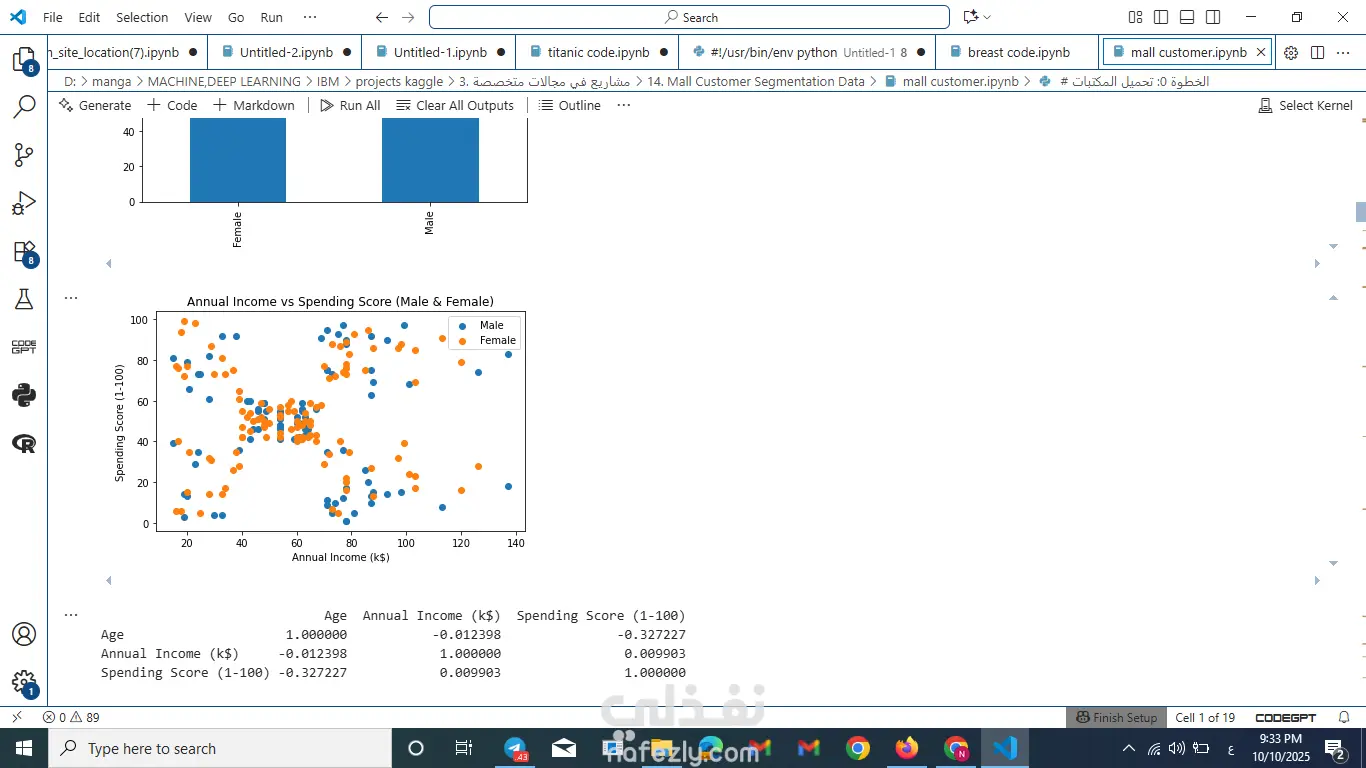The image size is (1366, 768).
Task: Open the File menu
Action: click(53, 17)
